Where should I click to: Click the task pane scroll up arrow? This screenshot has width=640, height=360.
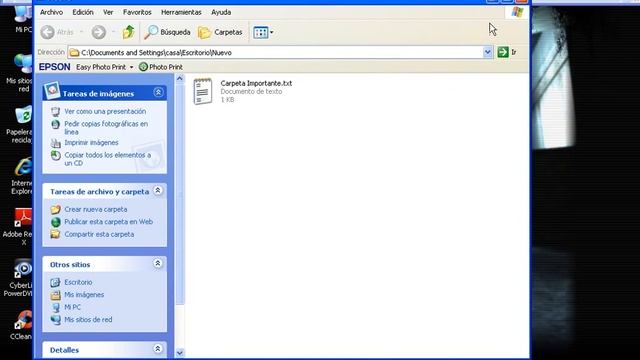pyautogui.click(x=180, y=78)
